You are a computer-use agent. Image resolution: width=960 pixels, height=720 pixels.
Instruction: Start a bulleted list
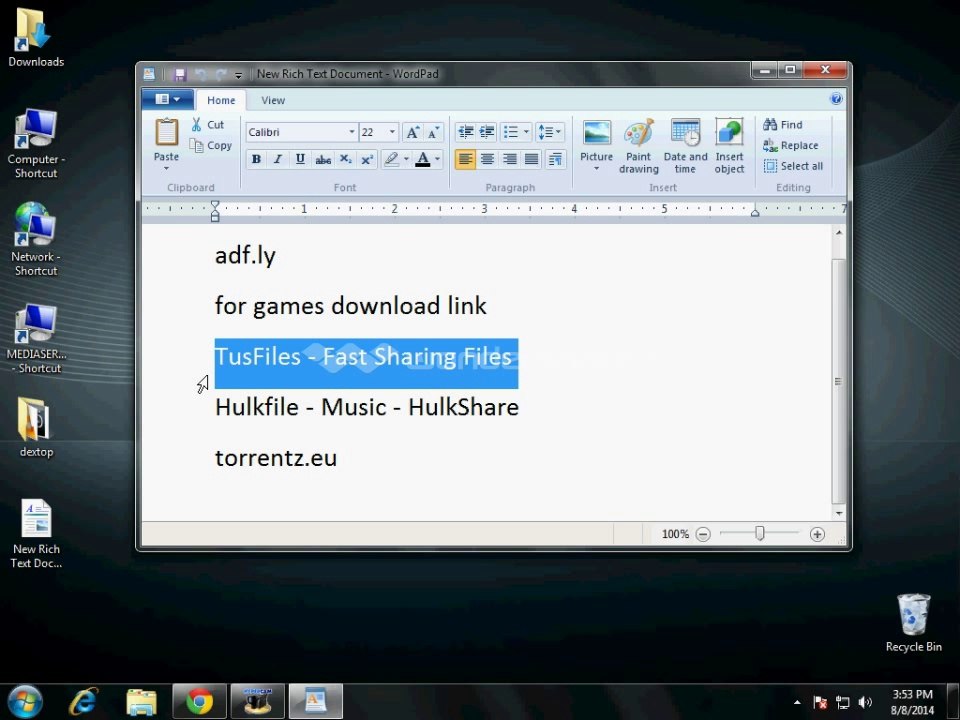click(510, 132)
